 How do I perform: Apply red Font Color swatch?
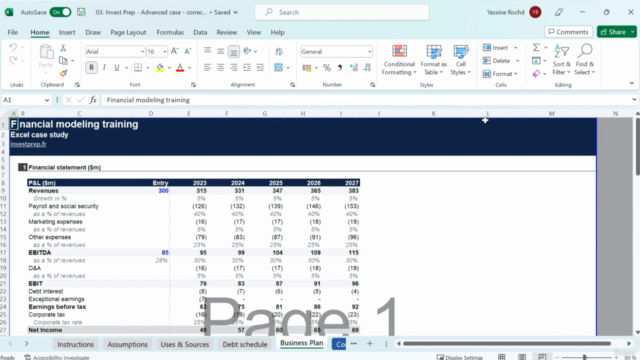tap(180, 68)
